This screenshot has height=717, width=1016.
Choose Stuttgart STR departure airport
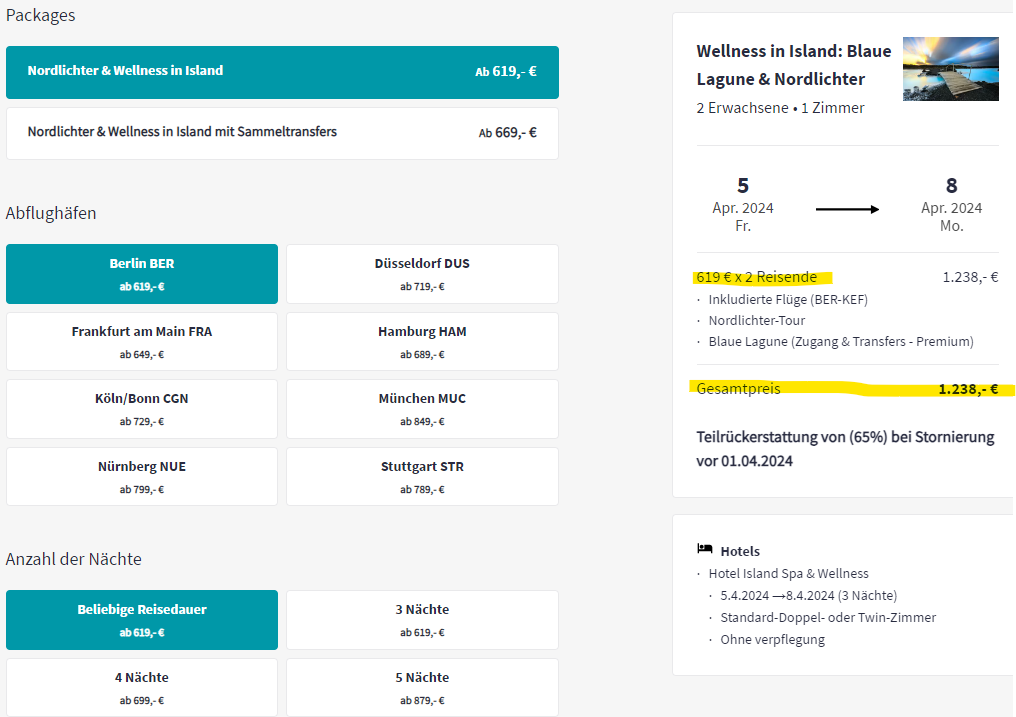click(422, 476)
